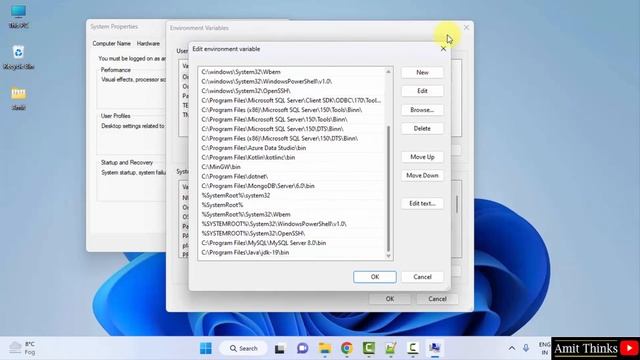The width and height of the screenshot is (640, 360).
Task: Confirm the Edit environment variable dialog with OK
Action: click(x=375, y=277)
